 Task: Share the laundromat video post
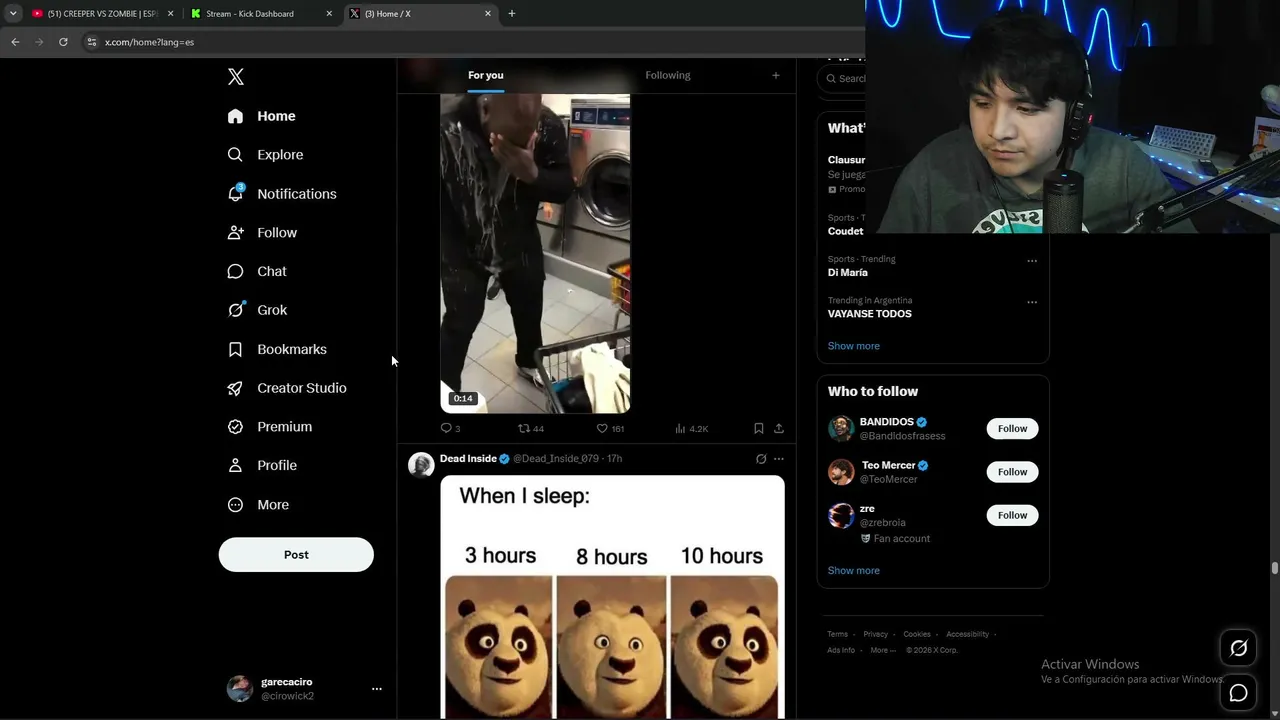tap(779, 428)
